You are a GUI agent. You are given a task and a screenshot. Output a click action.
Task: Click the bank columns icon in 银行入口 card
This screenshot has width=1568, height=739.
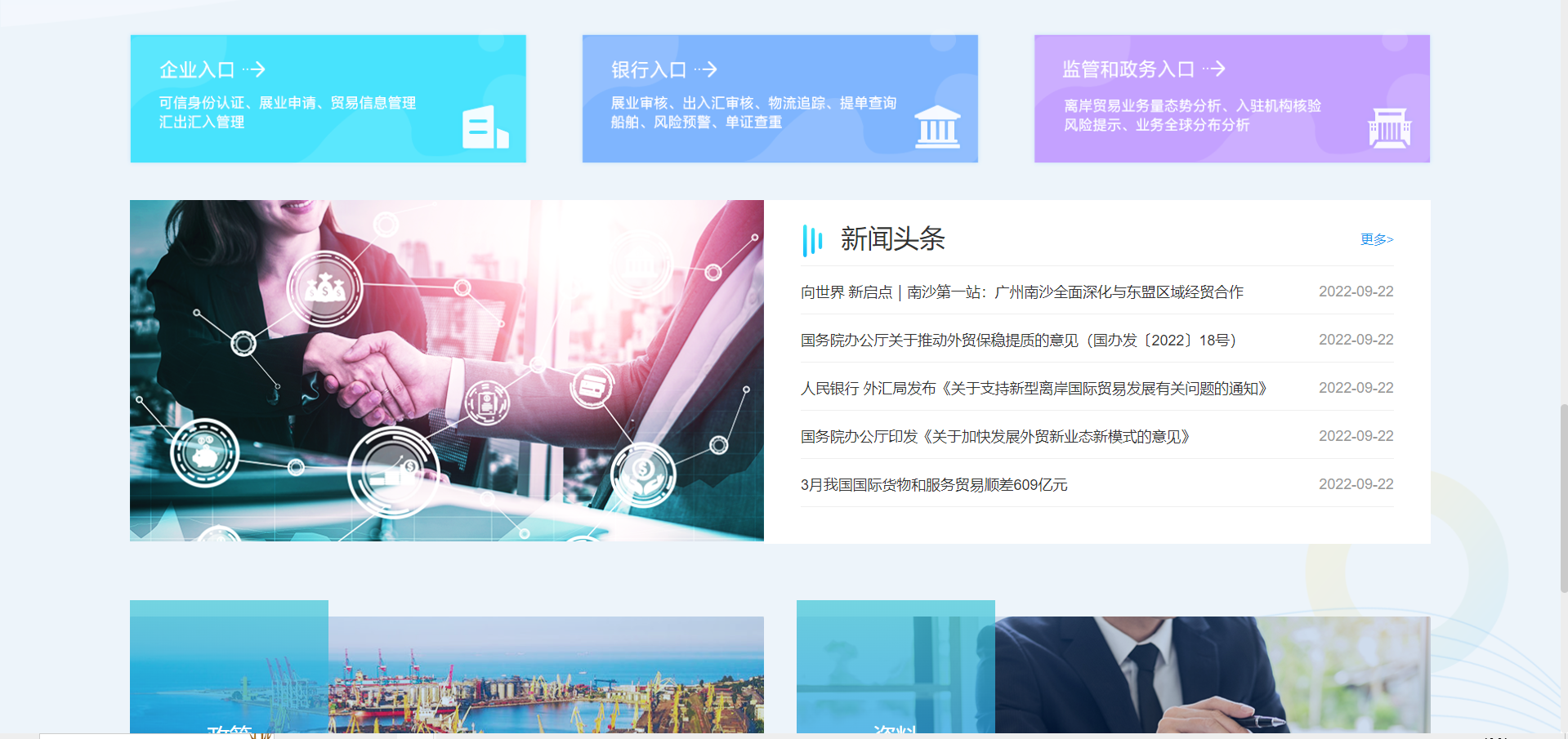coord(937,127)
